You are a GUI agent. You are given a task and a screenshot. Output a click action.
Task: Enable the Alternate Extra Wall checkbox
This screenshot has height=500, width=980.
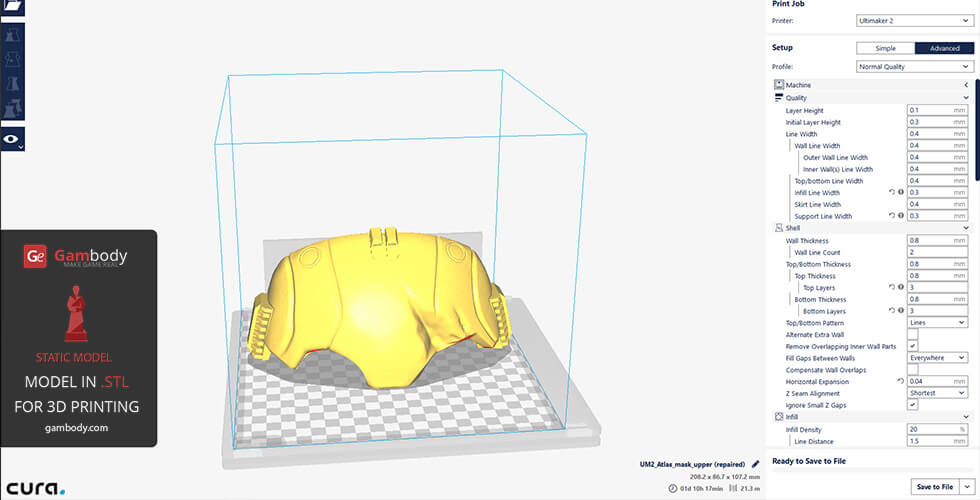tap(912, 334)
